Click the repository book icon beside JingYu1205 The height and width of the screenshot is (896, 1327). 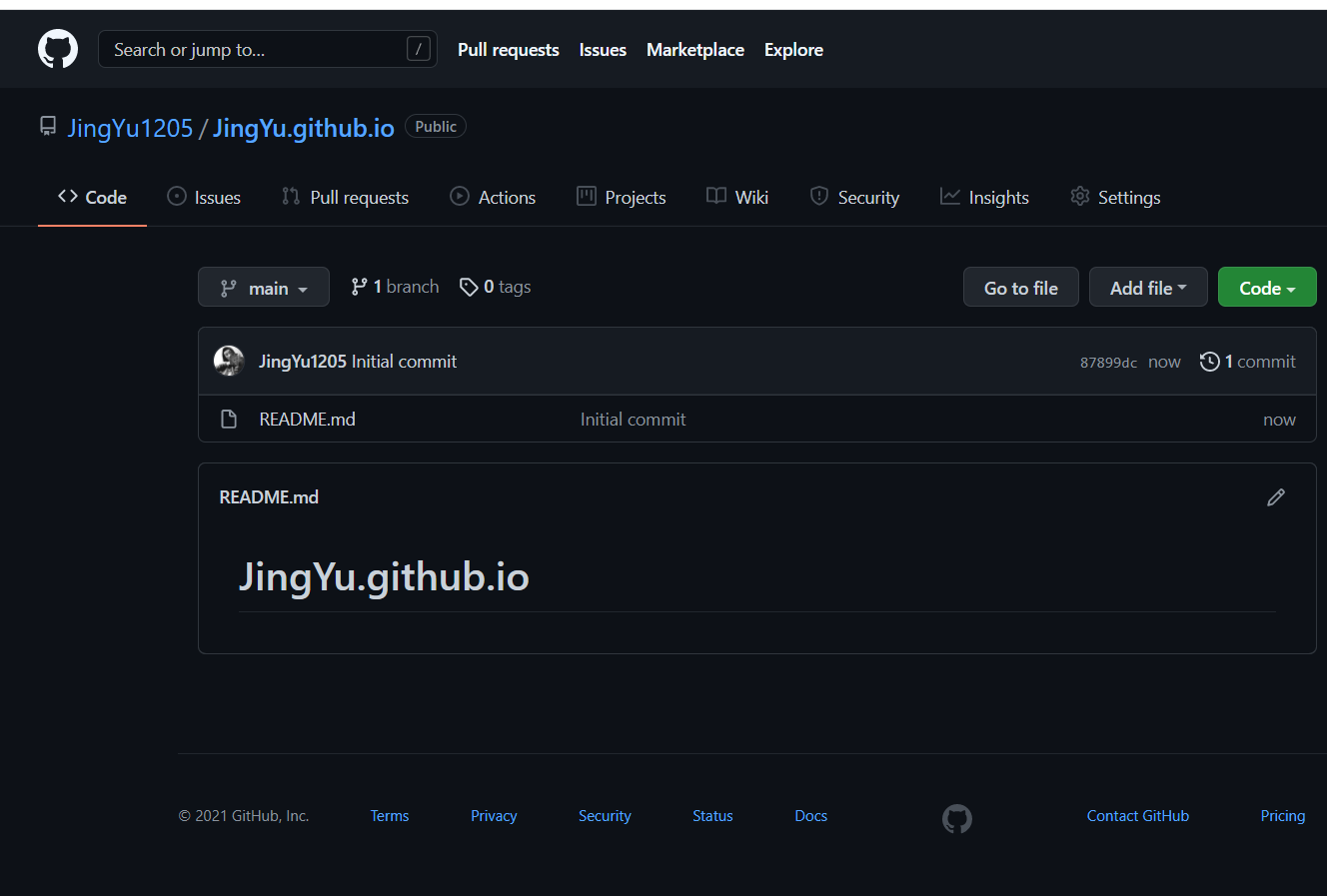pyautogui.click(x=48, y=126)
